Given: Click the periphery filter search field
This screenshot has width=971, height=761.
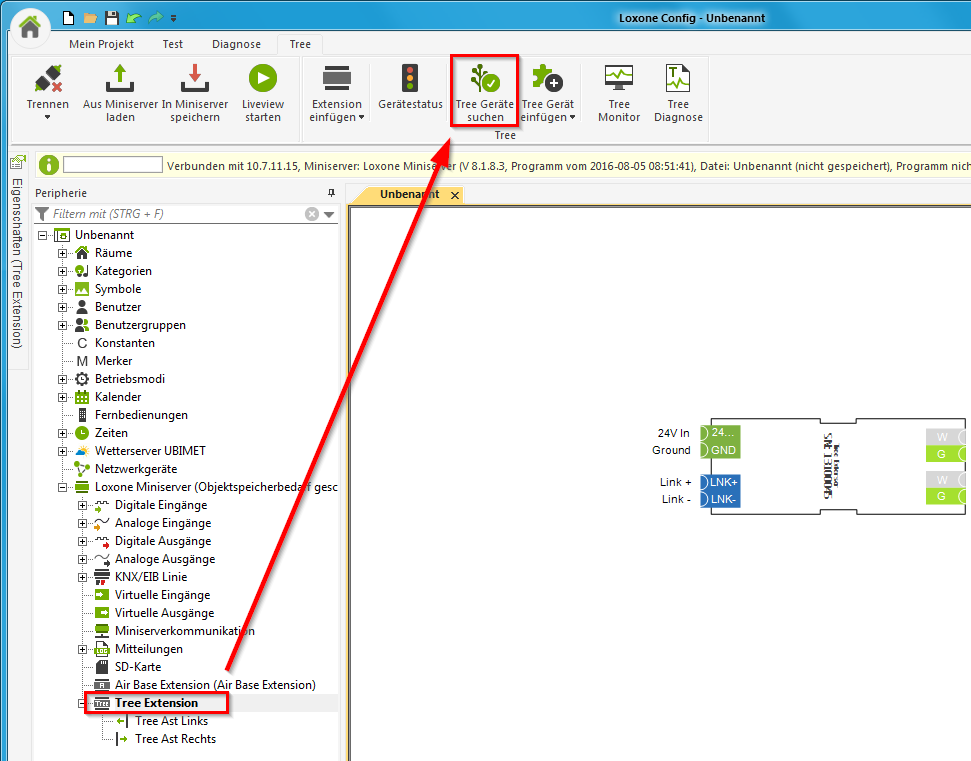Looking at the screenshot, I should click(x=175, y=214).
